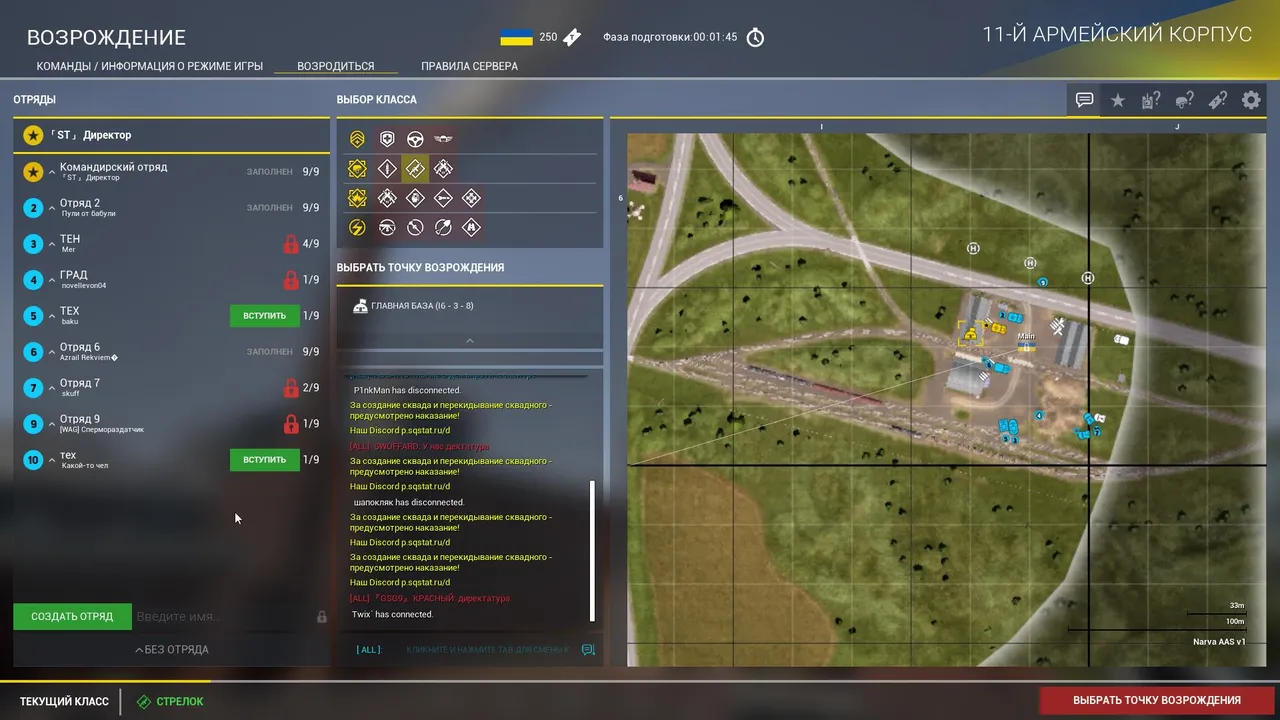Screen dimensions: 1280x720
Task: Open the ticket info icon with question mark
Action: tap(1218, 100)
